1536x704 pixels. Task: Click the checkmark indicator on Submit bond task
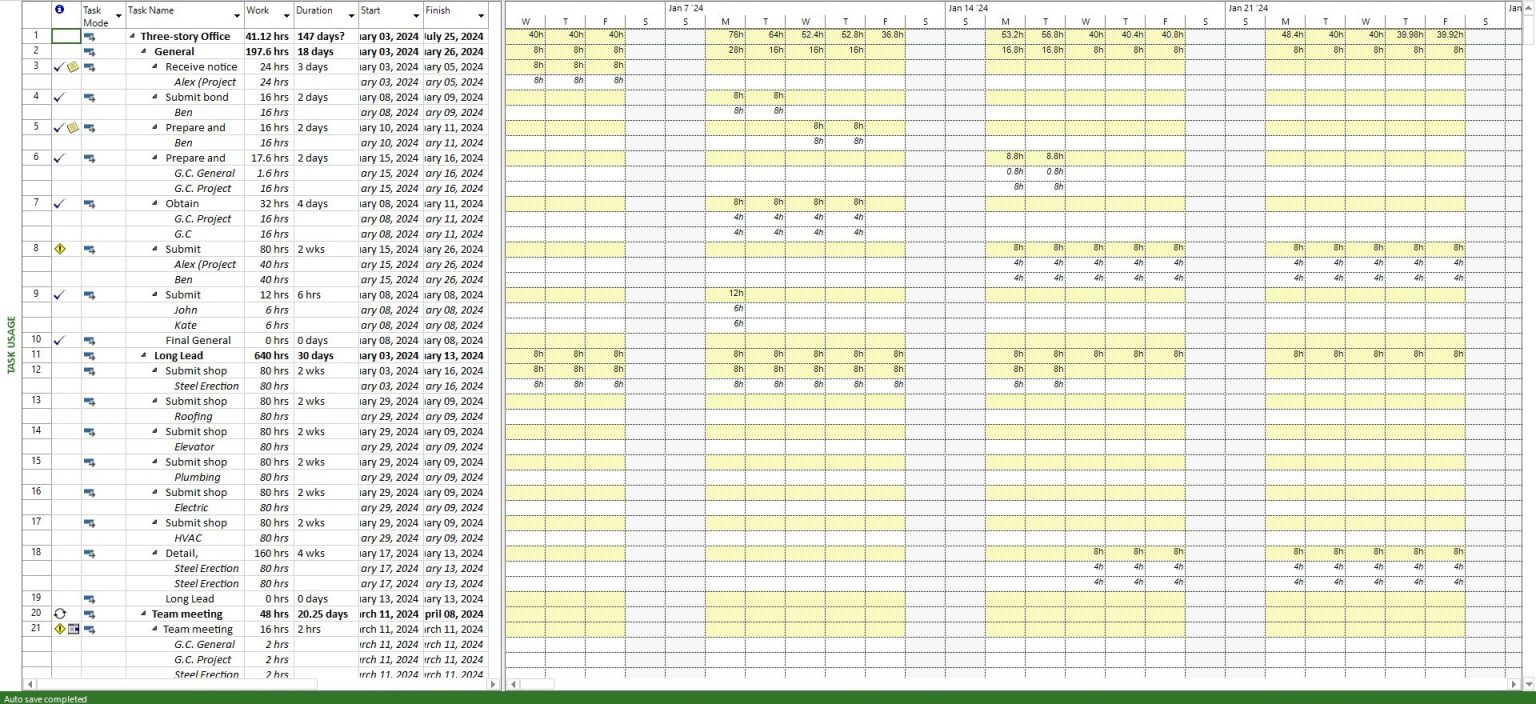click(x=59, y=97)
